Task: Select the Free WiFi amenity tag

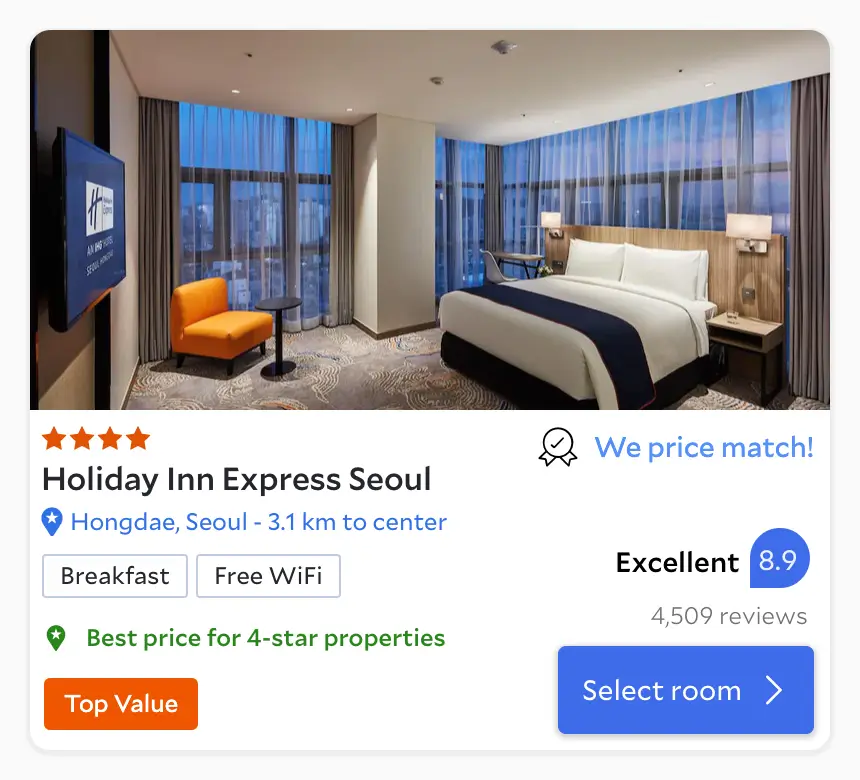Action: [268, 576]
